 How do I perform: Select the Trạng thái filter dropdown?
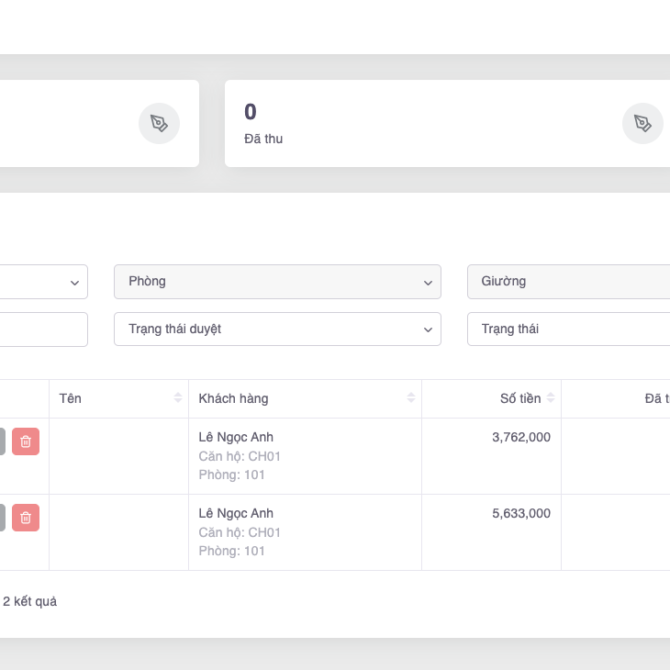point(568,329)
